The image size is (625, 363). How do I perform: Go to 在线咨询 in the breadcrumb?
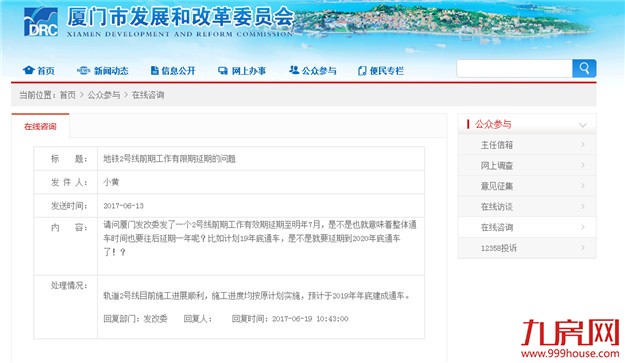pyautogui.click(x=148, y=95)
